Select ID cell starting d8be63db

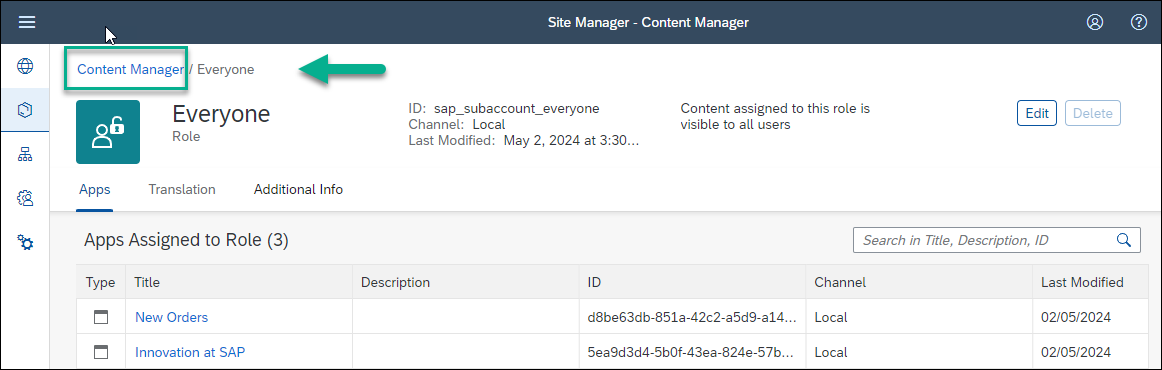pos(692,317)
